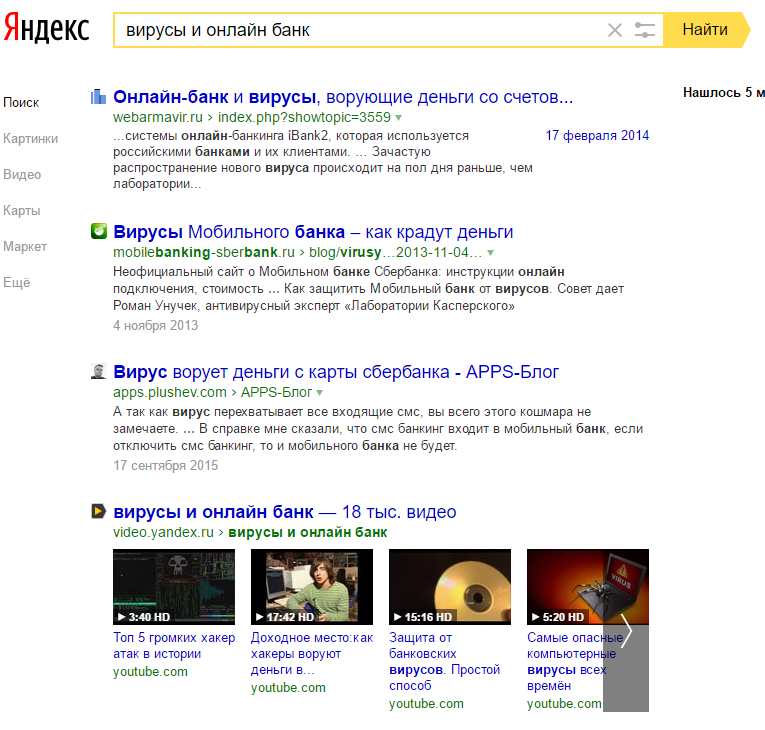Viewport: 765px width, 730px height.
Task: Click the webarmavir.ru result favicon
Action: 99,97
